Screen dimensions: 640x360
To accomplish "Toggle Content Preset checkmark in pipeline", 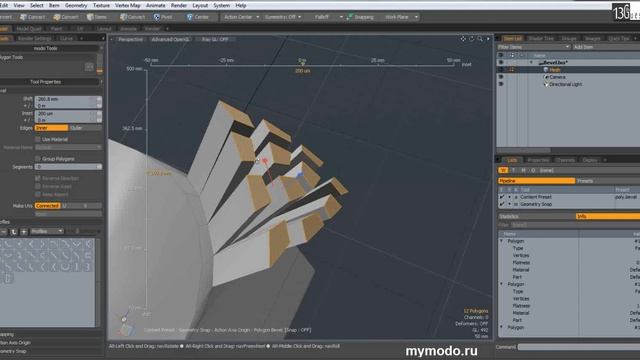I will pyautogui.click(x=502, y=197).
